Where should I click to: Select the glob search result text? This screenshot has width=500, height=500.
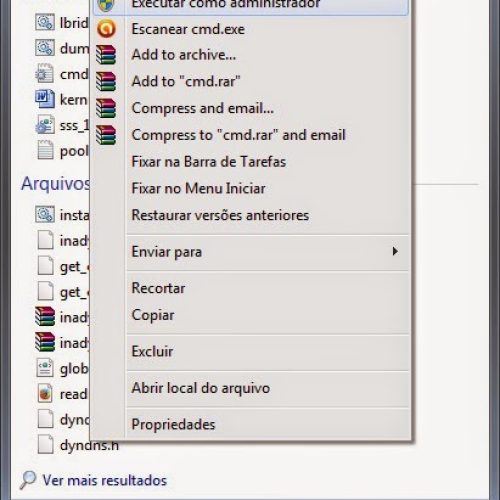[x=74, y=369]
